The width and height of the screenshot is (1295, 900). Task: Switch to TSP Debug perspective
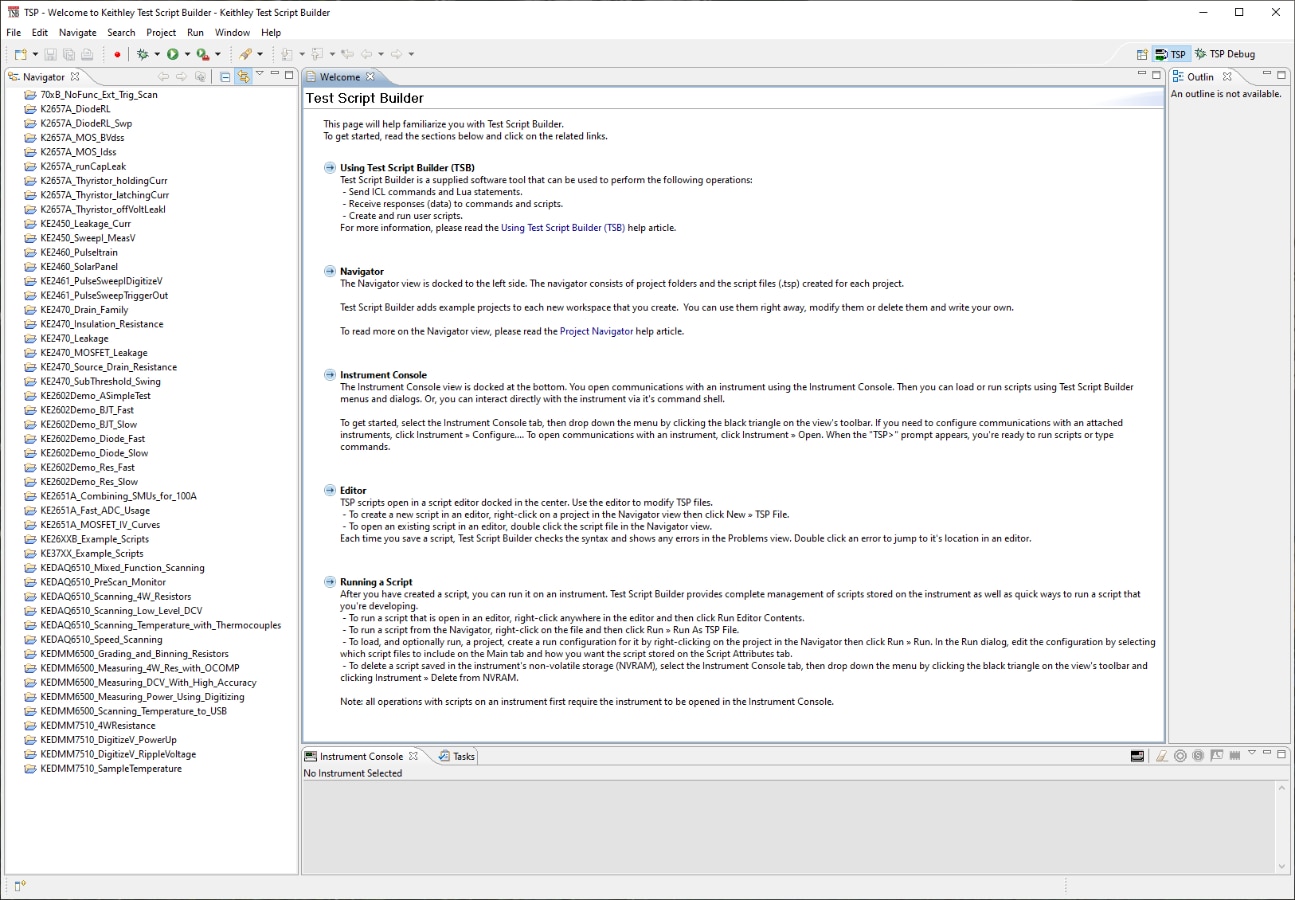click(x=1224, y=54)
